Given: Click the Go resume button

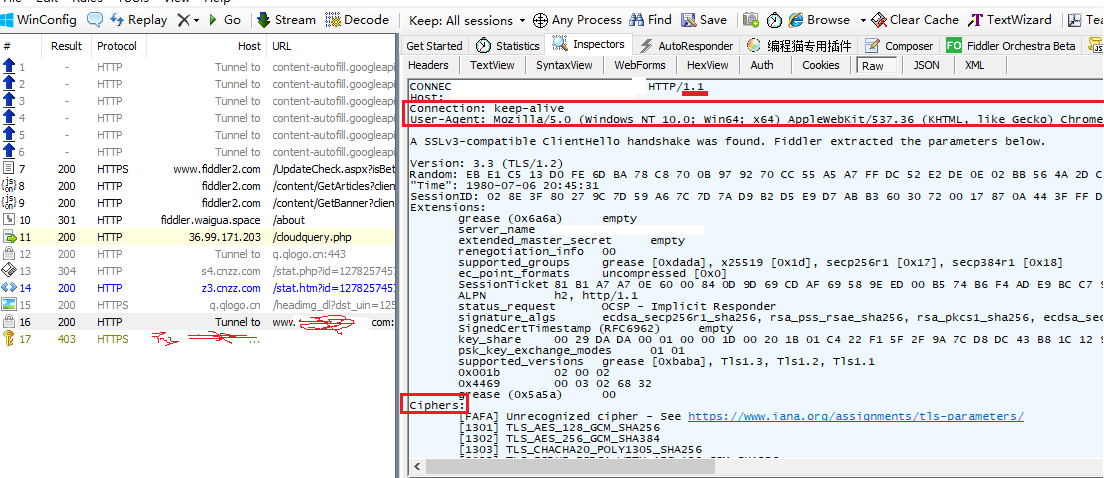Looking at the screenshot, I should coord(225,20).
